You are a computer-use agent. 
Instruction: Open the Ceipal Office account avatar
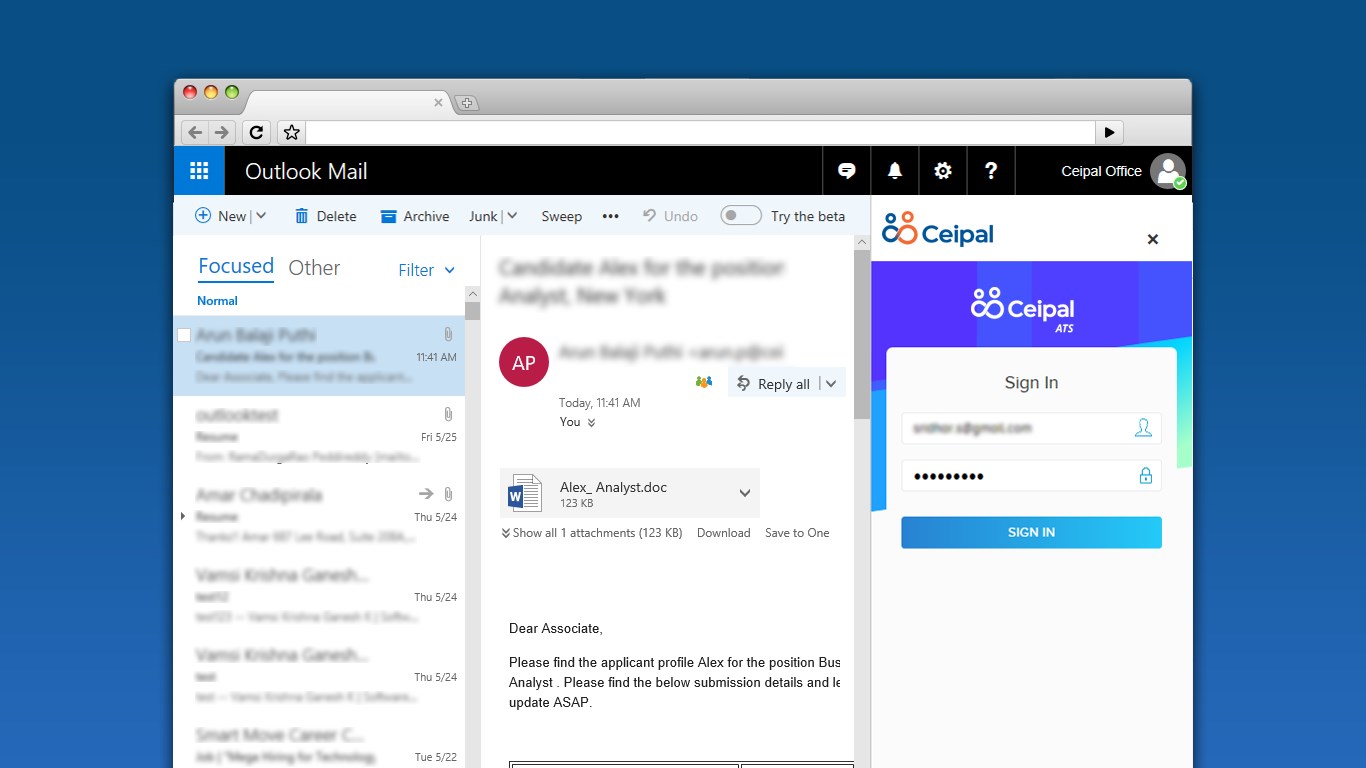[1168, 171]
